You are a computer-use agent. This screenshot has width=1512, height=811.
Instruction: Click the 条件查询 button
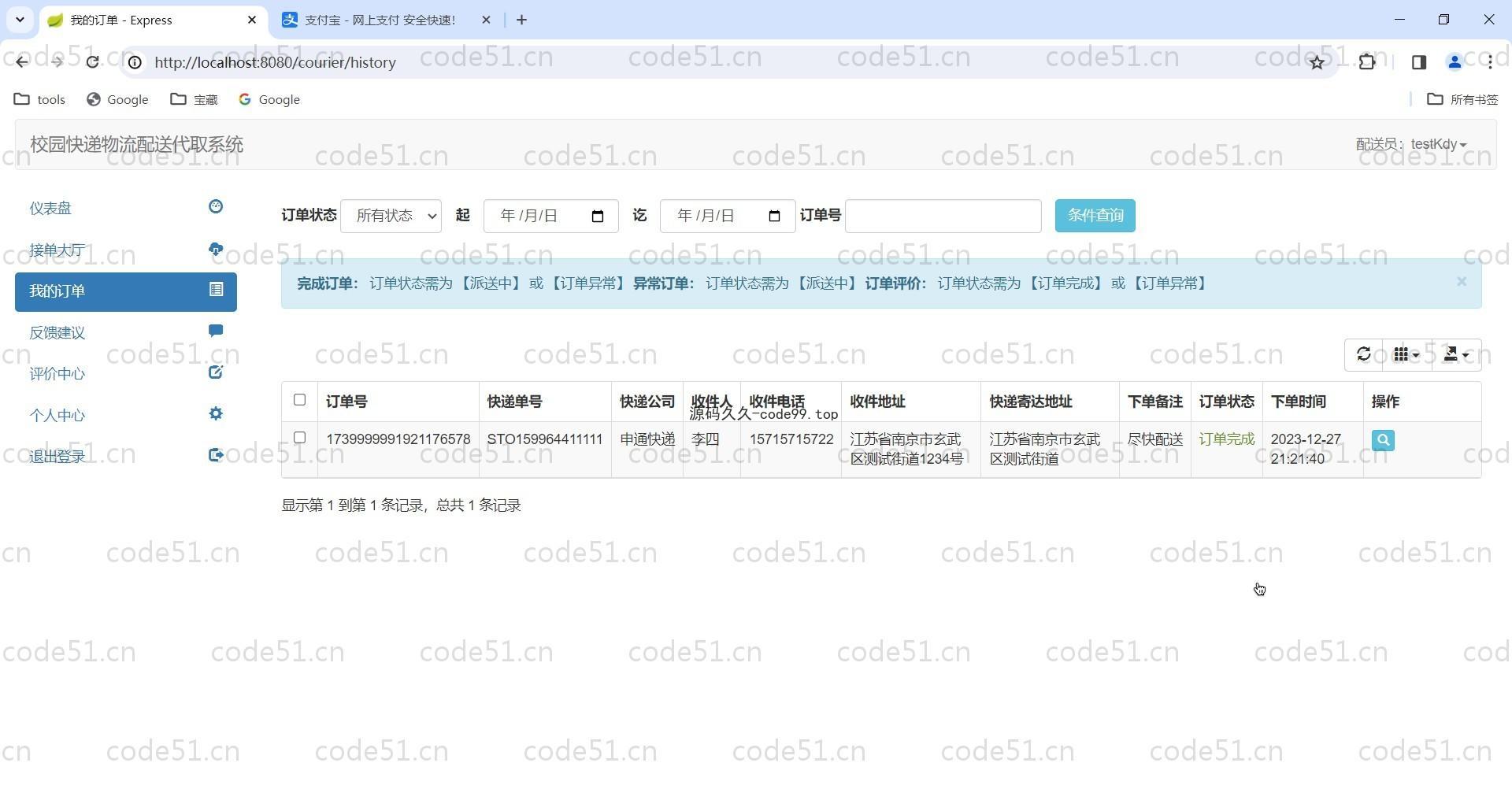click(1095, 216)
